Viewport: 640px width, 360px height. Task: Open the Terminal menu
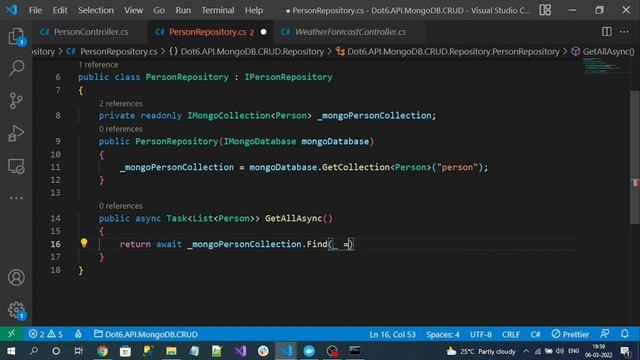(218, 10)
